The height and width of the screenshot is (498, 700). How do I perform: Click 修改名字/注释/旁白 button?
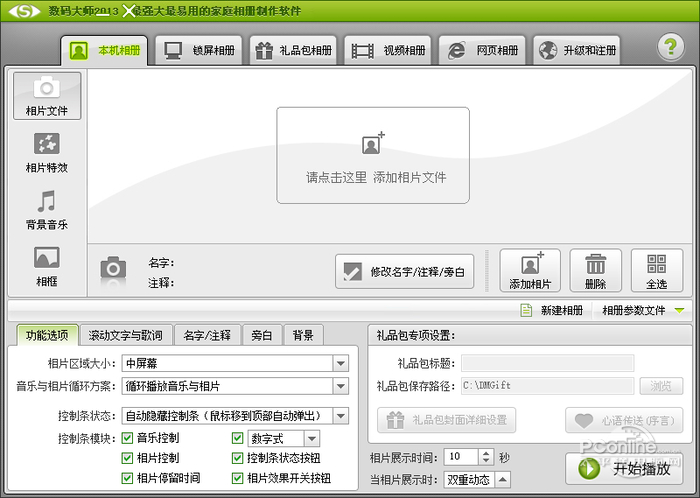pyautogui.click(x=404, y=271)
